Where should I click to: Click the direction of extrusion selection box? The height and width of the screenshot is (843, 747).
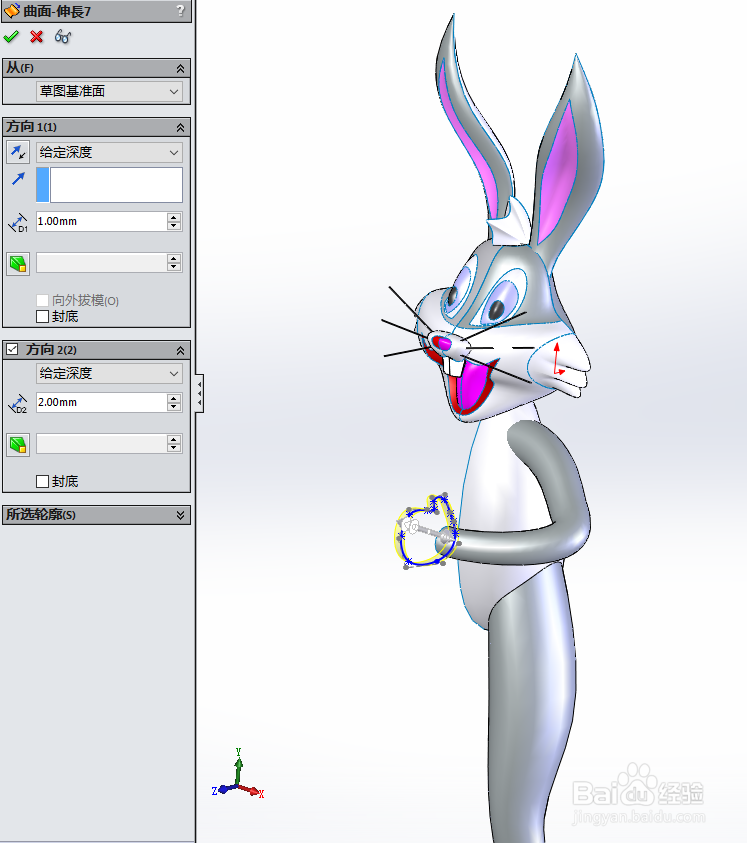(109, 184)
